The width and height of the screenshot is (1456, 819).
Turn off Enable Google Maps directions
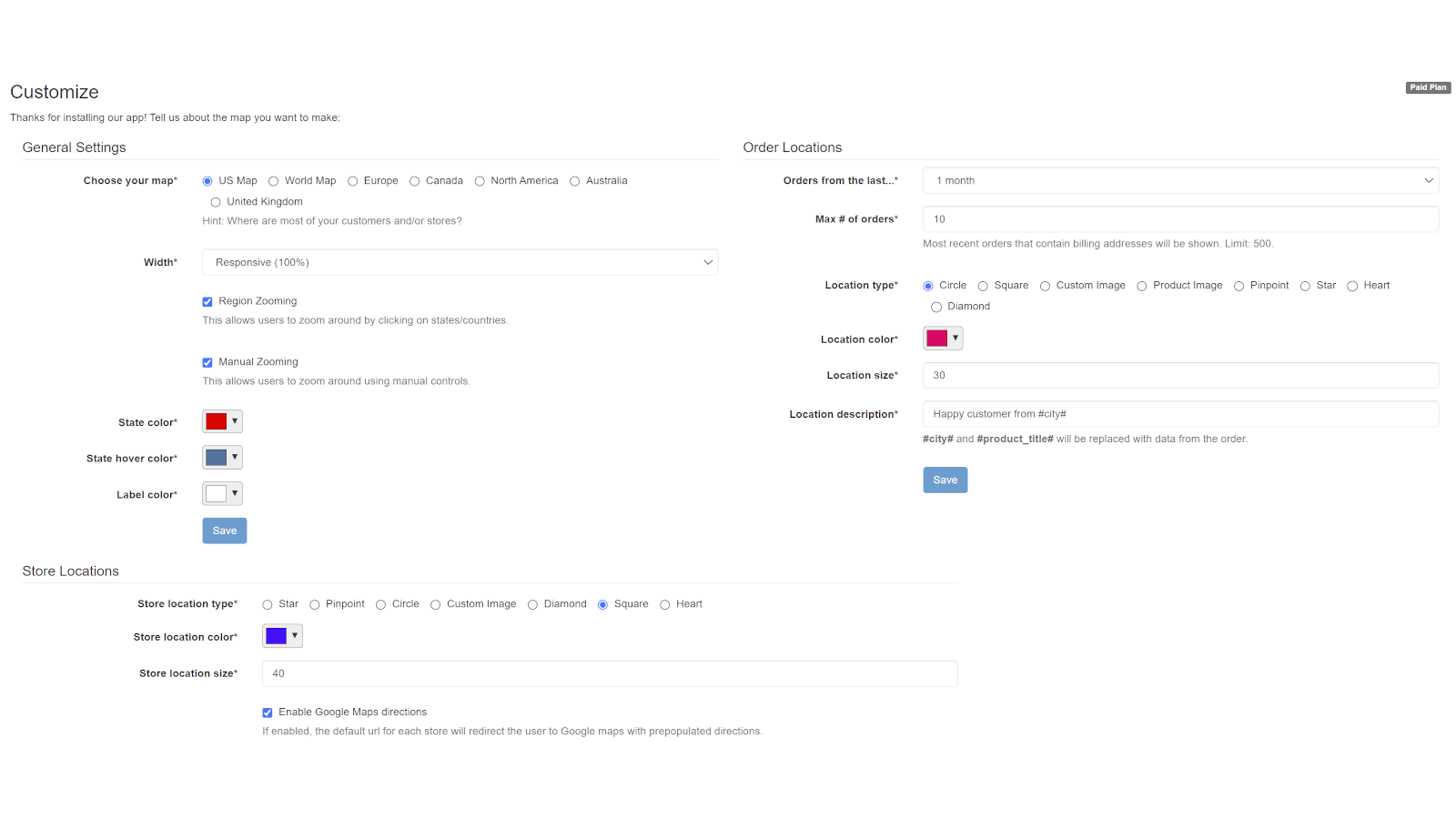click(267, 712)
